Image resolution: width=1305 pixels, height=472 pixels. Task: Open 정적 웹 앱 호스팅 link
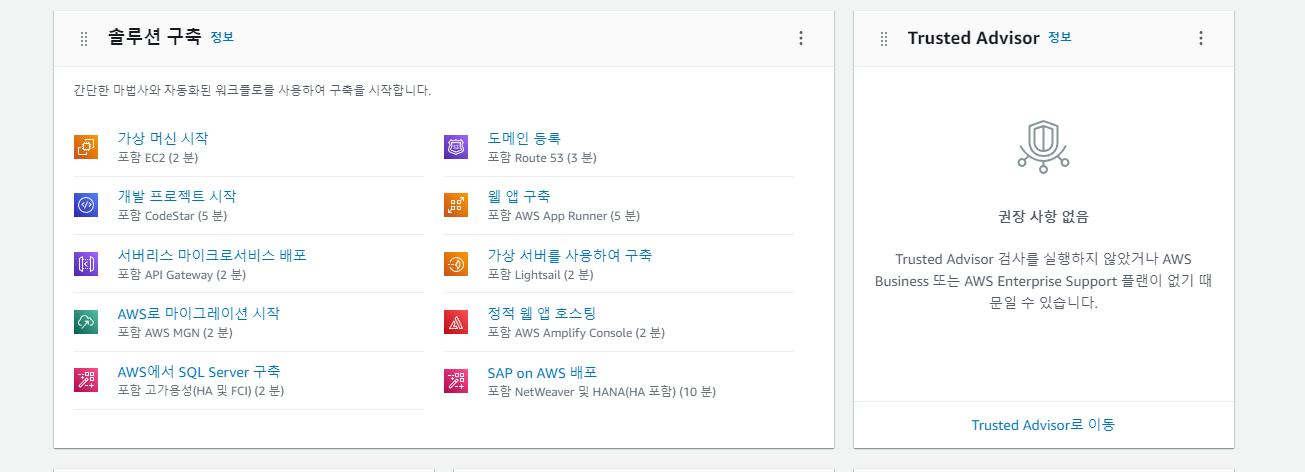click(542, 313)
